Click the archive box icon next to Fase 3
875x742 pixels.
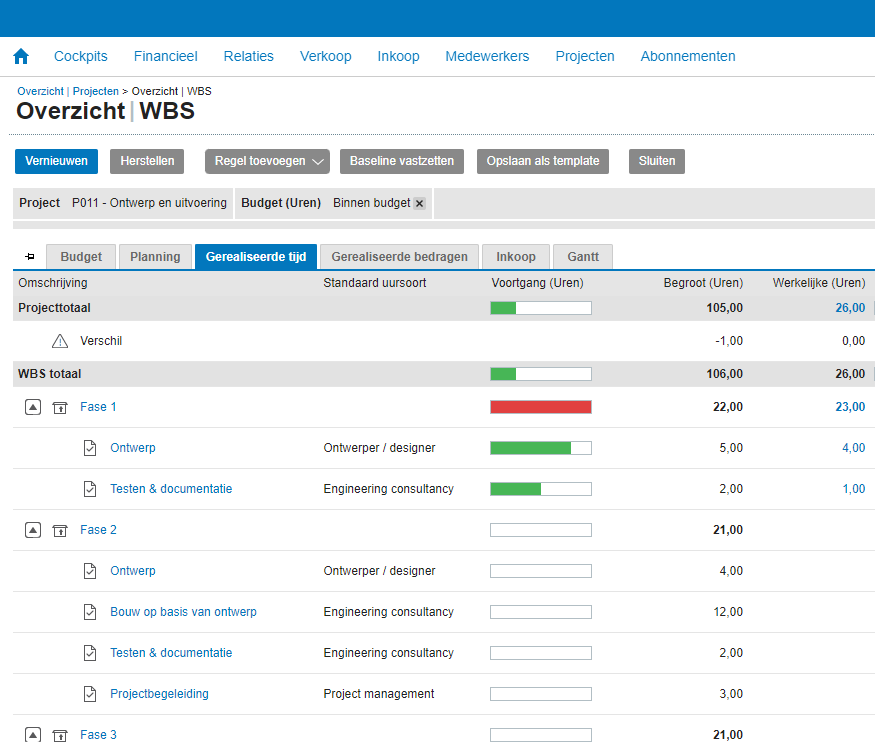click(60, 735)
